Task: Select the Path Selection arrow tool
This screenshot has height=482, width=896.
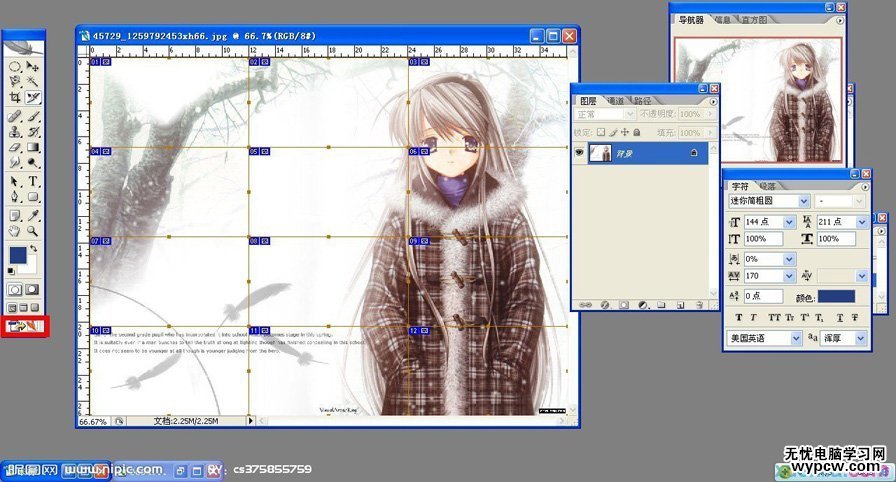Action: (x=15, y=182)
